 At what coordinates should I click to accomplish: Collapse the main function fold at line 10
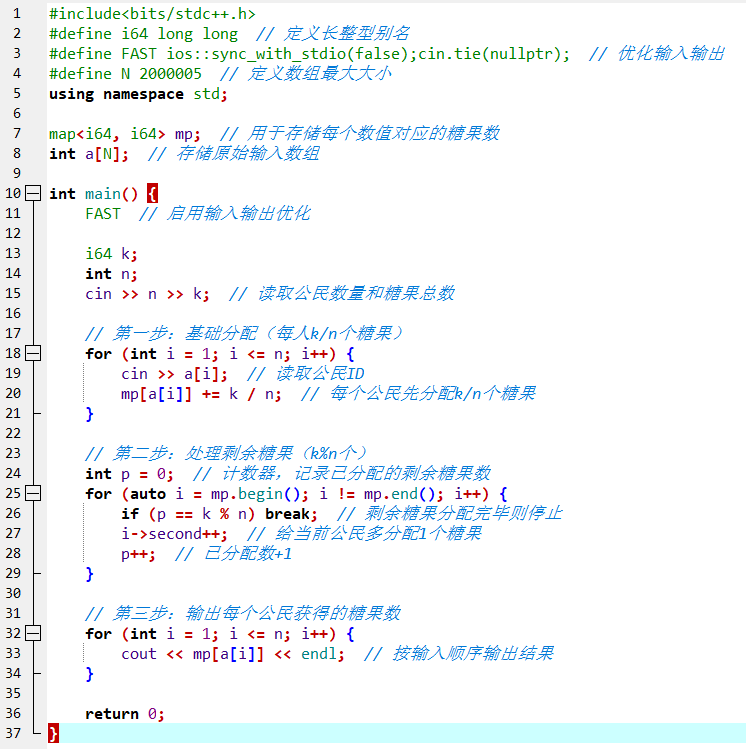tap(33, 193)
